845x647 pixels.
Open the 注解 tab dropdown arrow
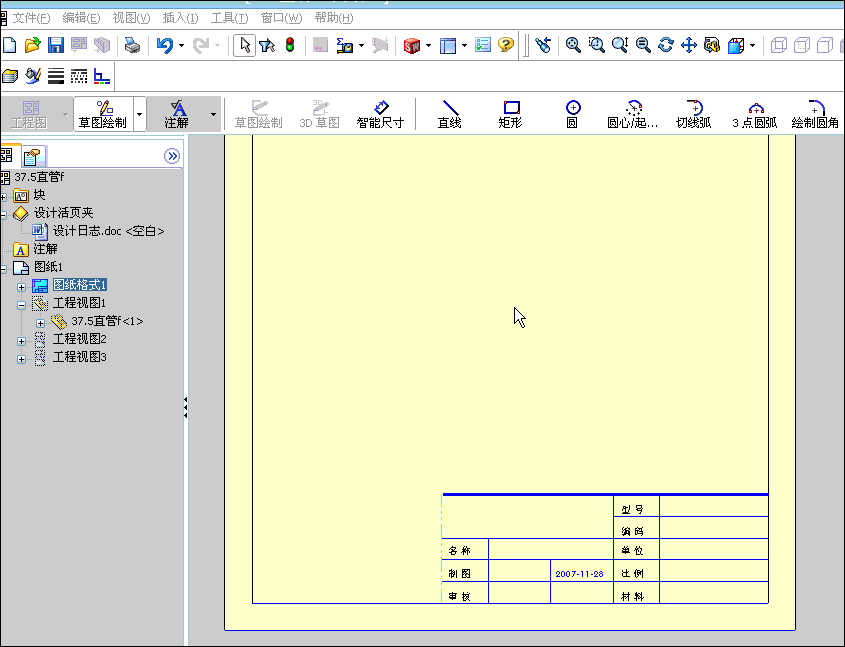(213, 114)
